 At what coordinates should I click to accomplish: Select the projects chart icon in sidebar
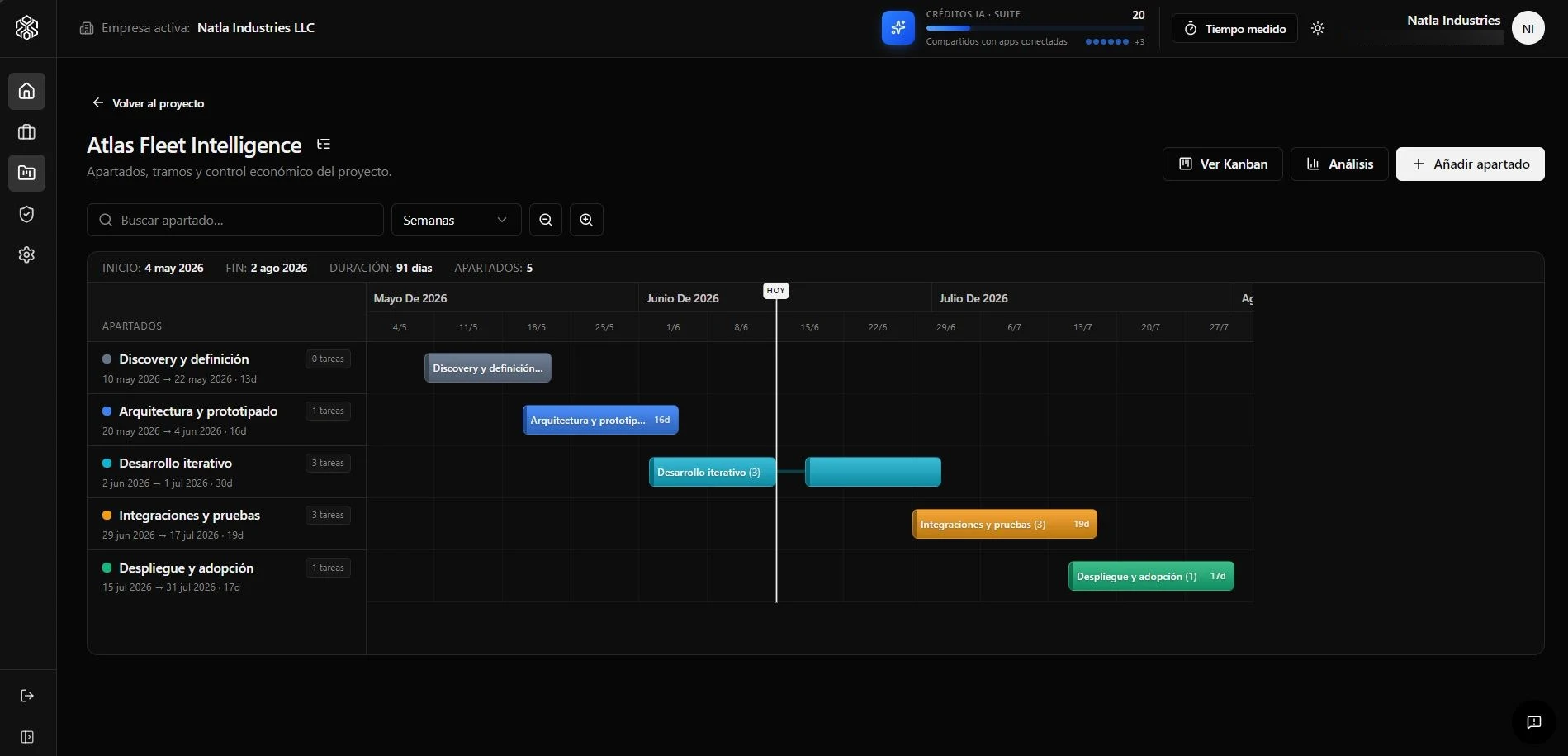(x=26, y=173)
